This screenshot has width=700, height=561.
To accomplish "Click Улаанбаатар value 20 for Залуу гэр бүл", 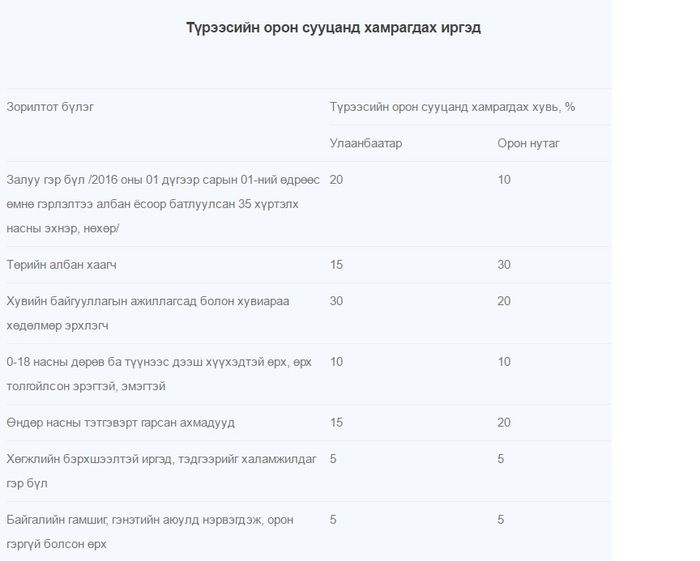I will [x=336, y=180].
